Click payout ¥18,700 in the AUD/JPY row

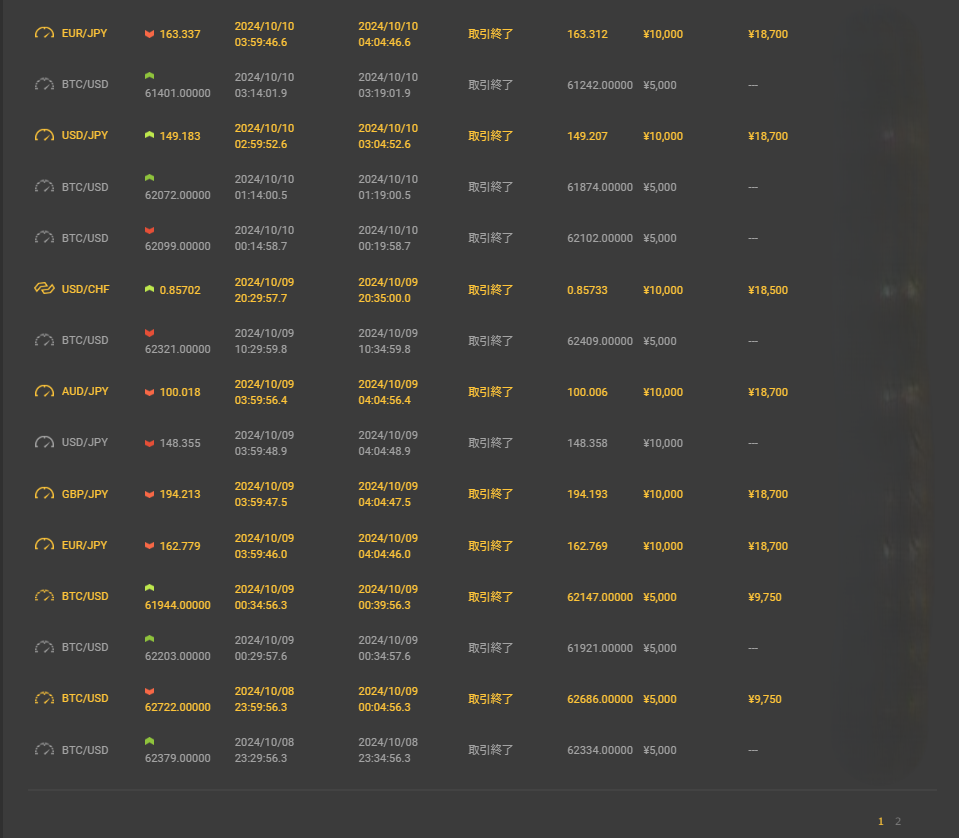(768, 392)
